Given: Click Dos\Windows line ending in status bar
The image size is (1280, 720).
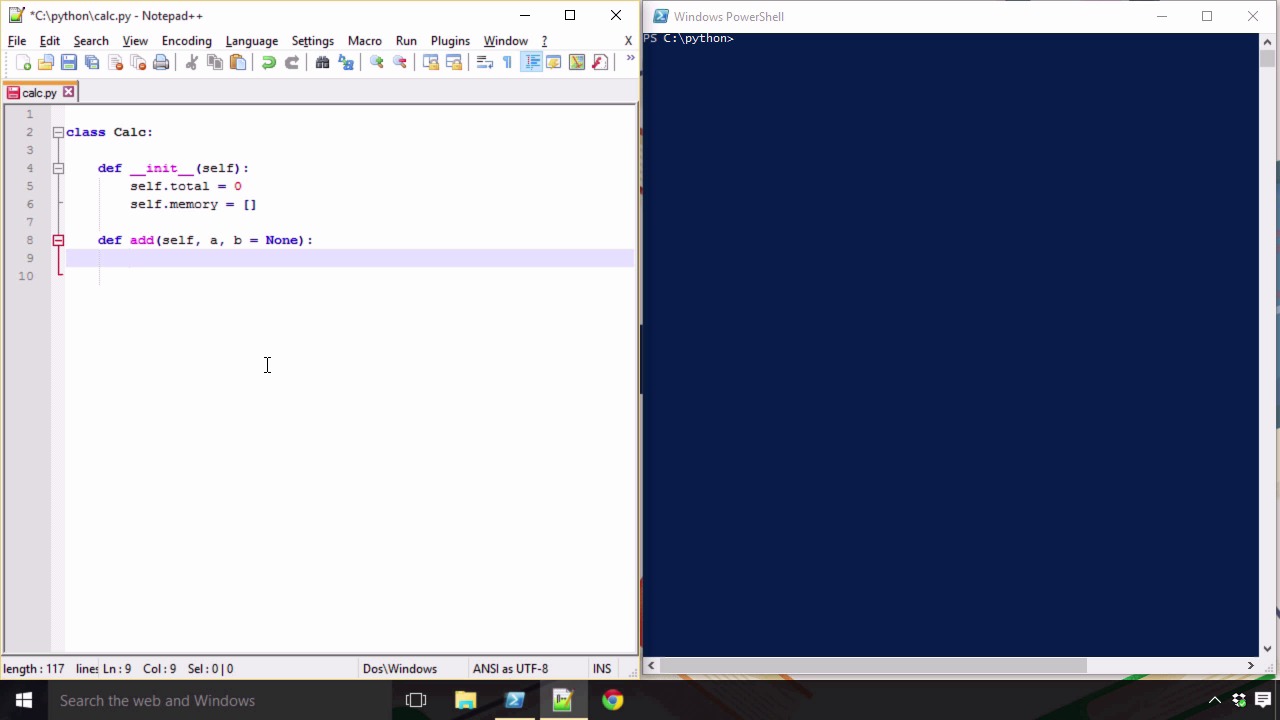Looking at the screenshot, I should [x=400, y=668].
